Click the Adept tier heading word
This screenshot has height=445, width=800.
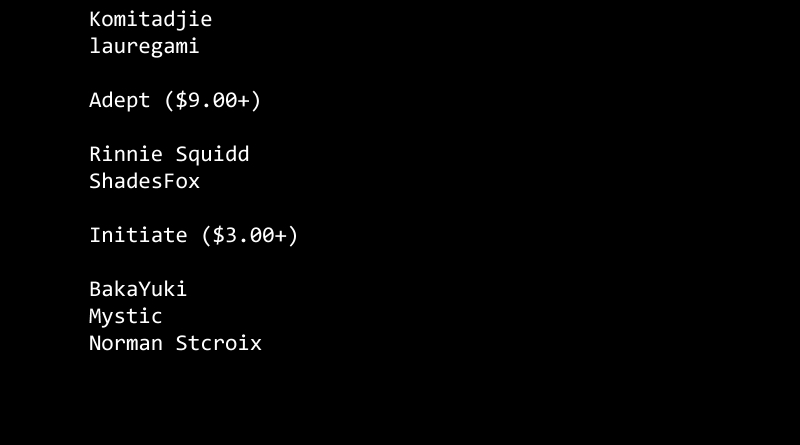[120, 101]
